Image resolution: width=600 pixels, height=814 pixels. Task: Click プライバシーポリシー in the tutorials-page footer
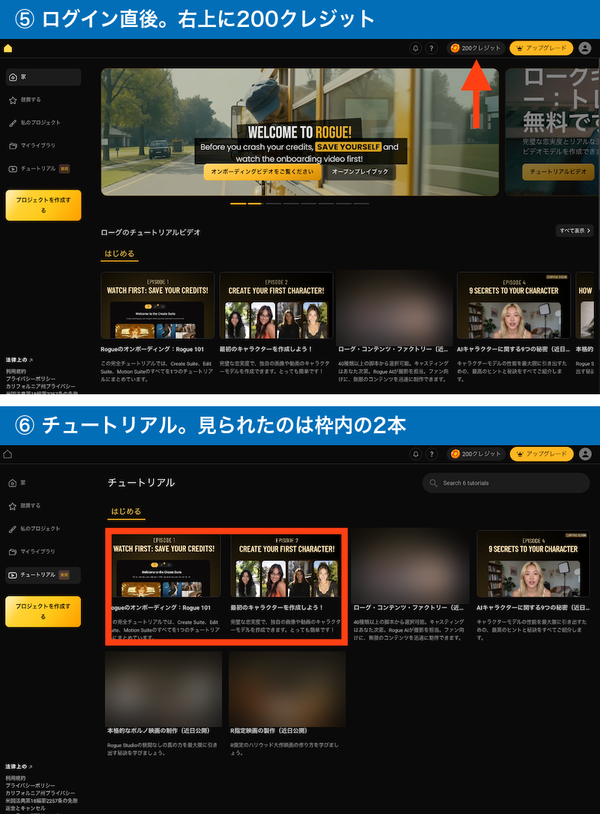[x=30, y=785]
